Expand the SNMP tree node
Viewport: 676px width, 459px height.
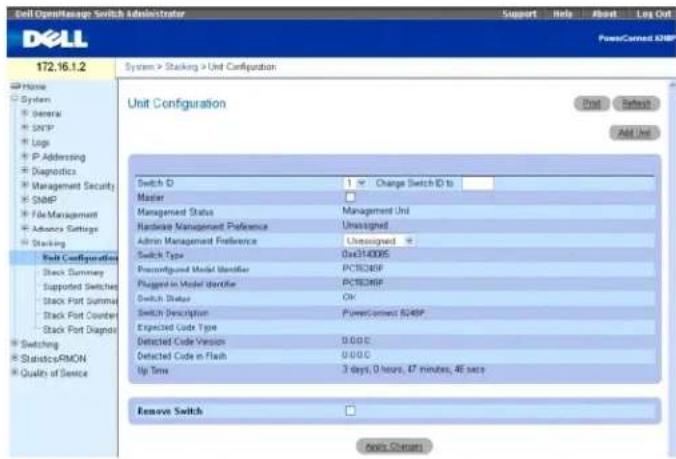pyautogui.click(x=25, y=200)
